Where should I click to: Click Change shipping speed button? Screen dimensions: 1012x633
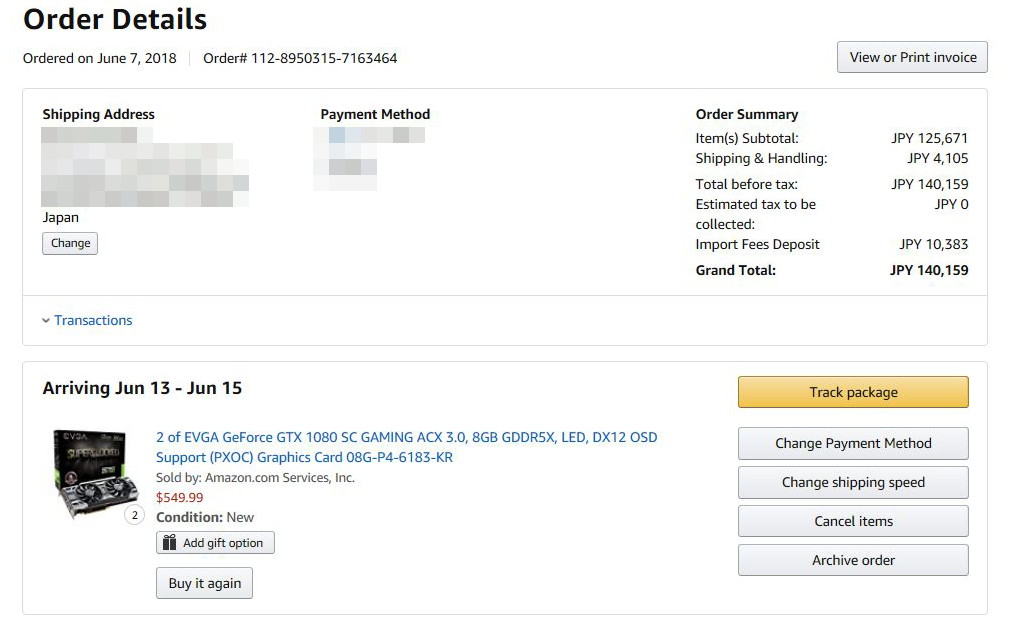[853, 483]
